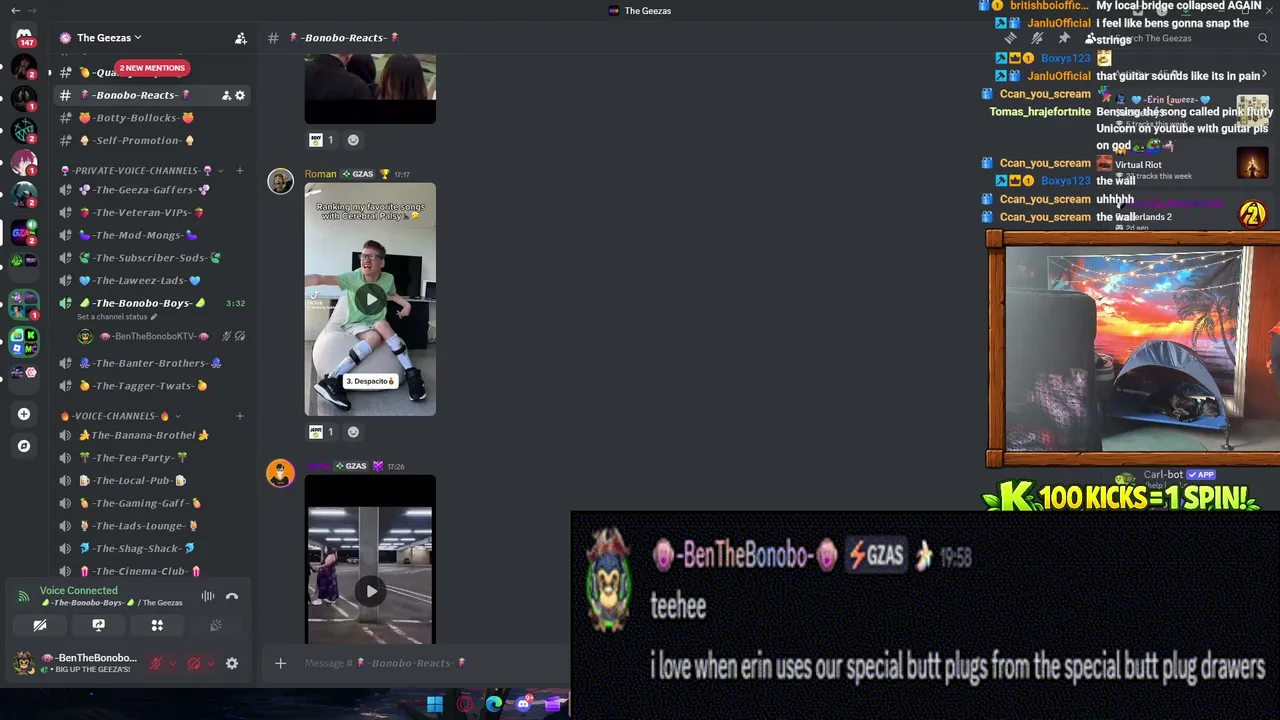Select the Botty-Bollocks channel
Screen dimensions: 1280x720
(152, 118)
